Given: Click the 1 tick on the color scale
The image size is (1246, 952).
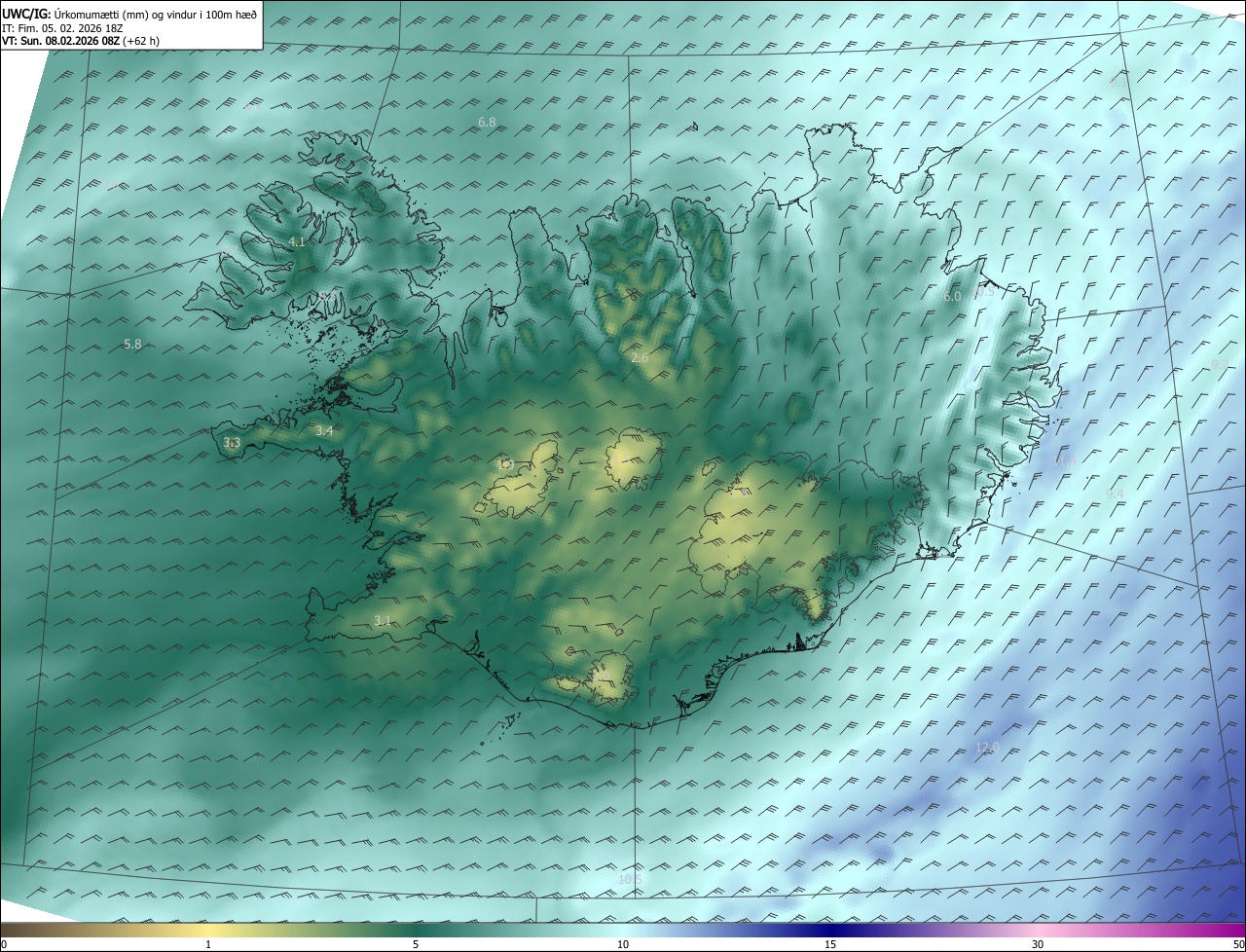Looking at the screenshot, I should 208,944.
